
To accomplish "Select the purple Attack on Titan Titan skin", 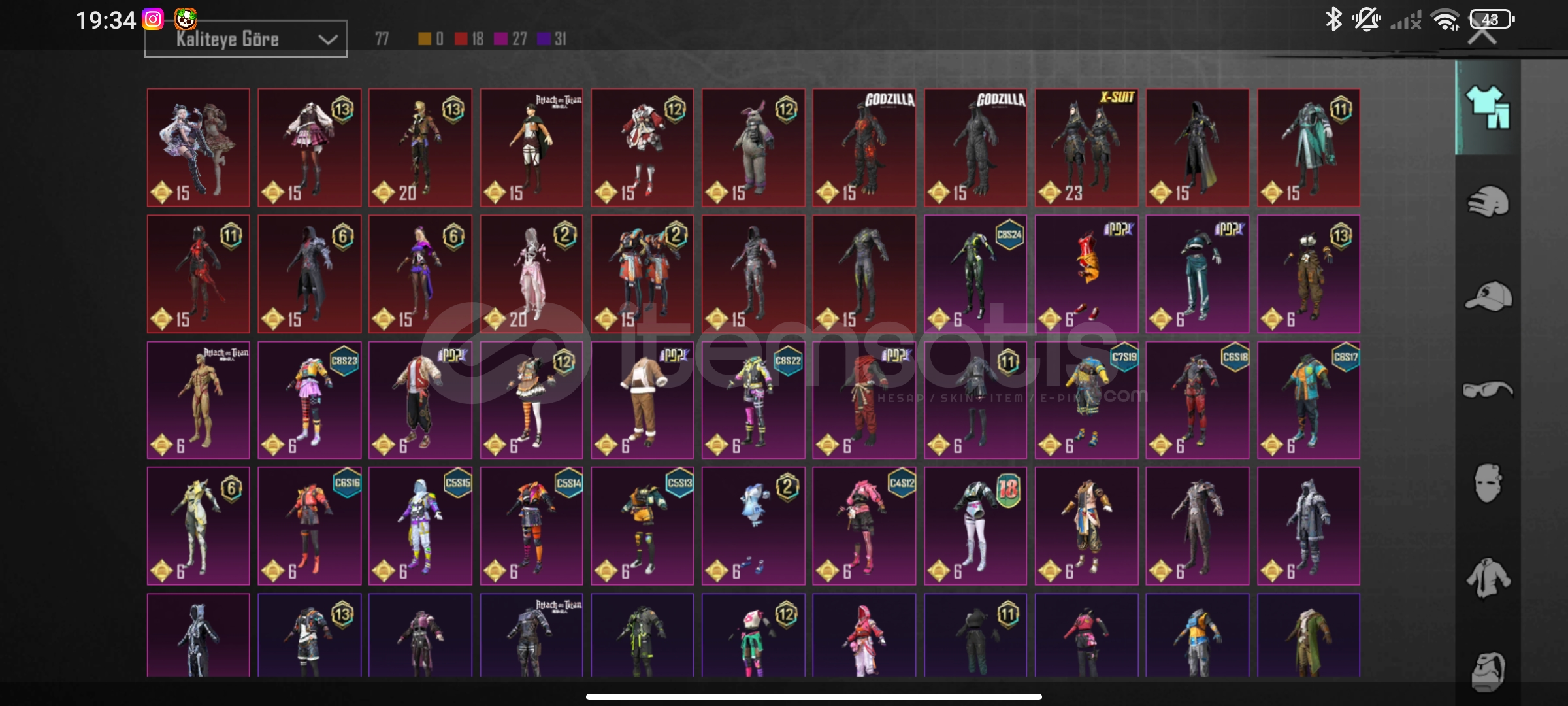I will [198, 400].
